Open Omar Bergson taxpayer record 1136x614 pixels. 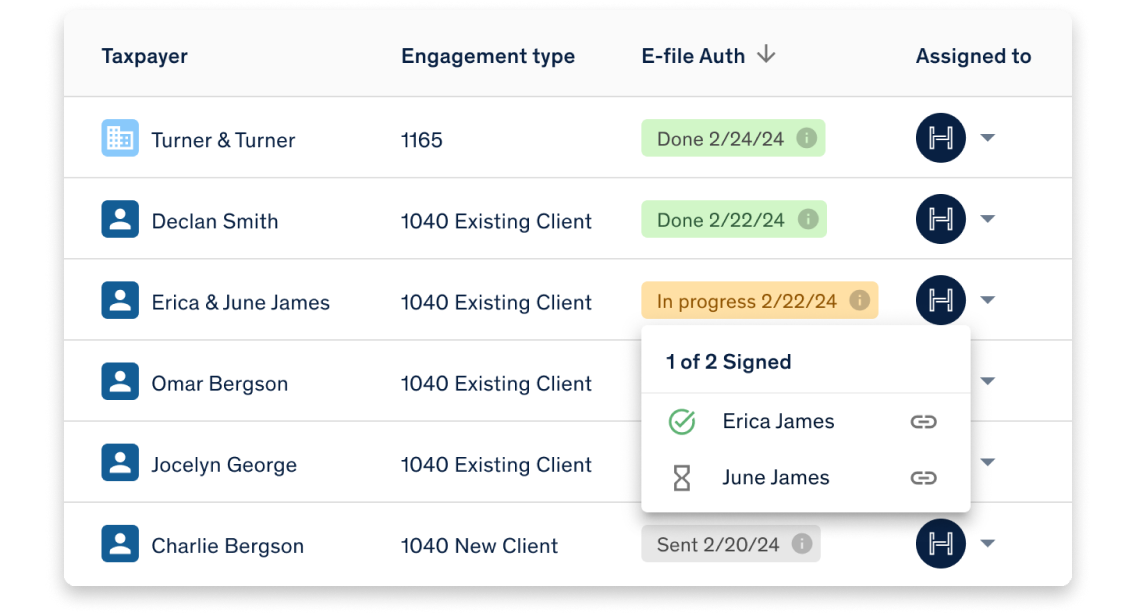pyautogui.click(x=220, y=383)
